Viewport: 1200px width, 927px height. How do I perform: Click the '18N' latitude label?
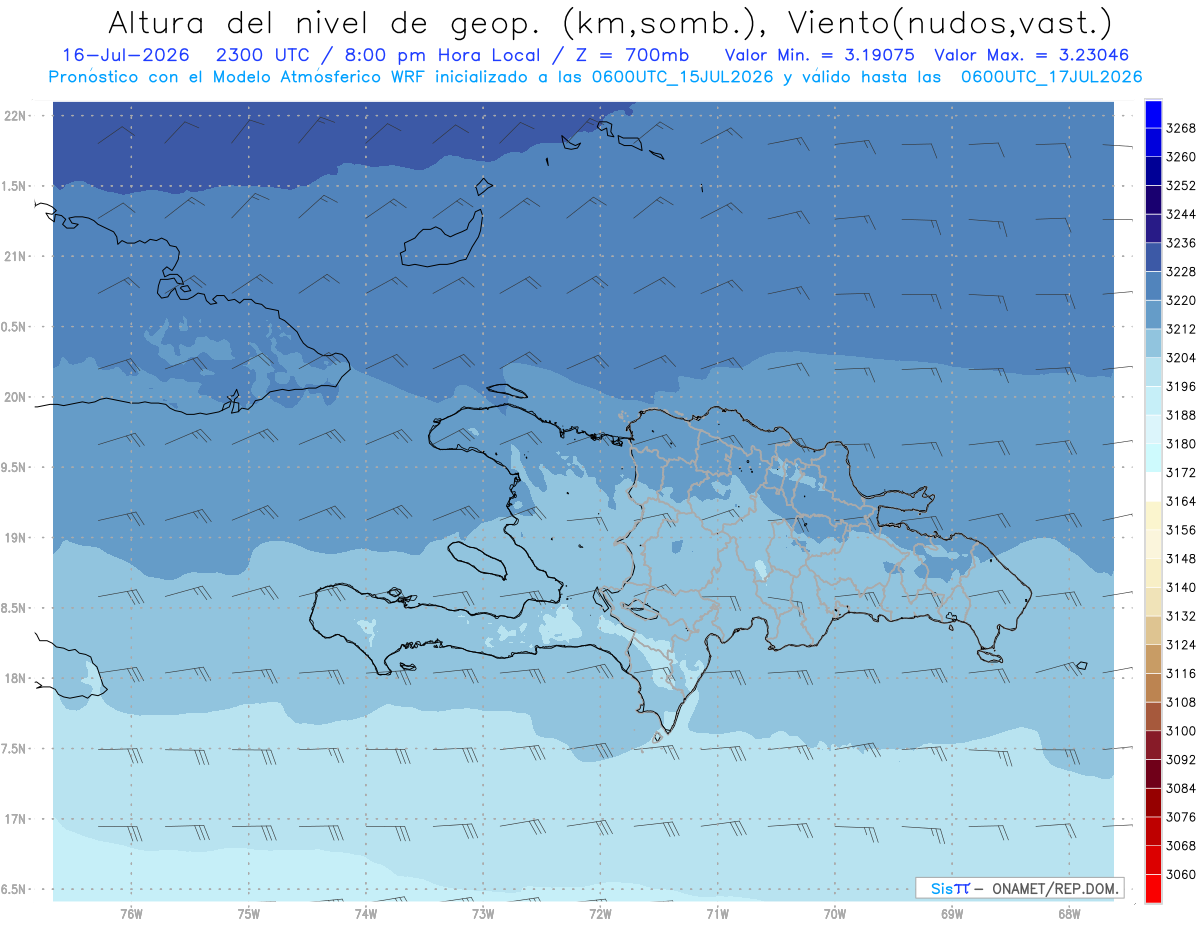pos(16,679)
